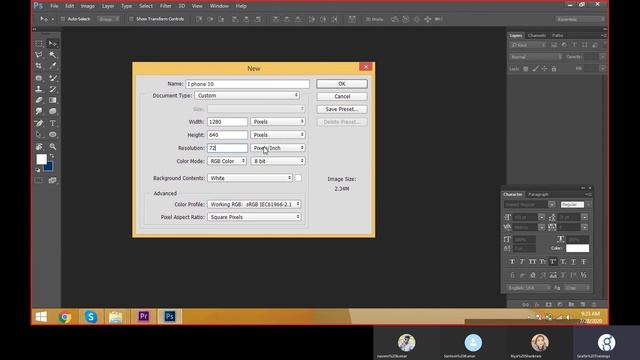Open the 8 bit depth dropdown
Viewport: 640px width, 360px height.
point(278,161)
